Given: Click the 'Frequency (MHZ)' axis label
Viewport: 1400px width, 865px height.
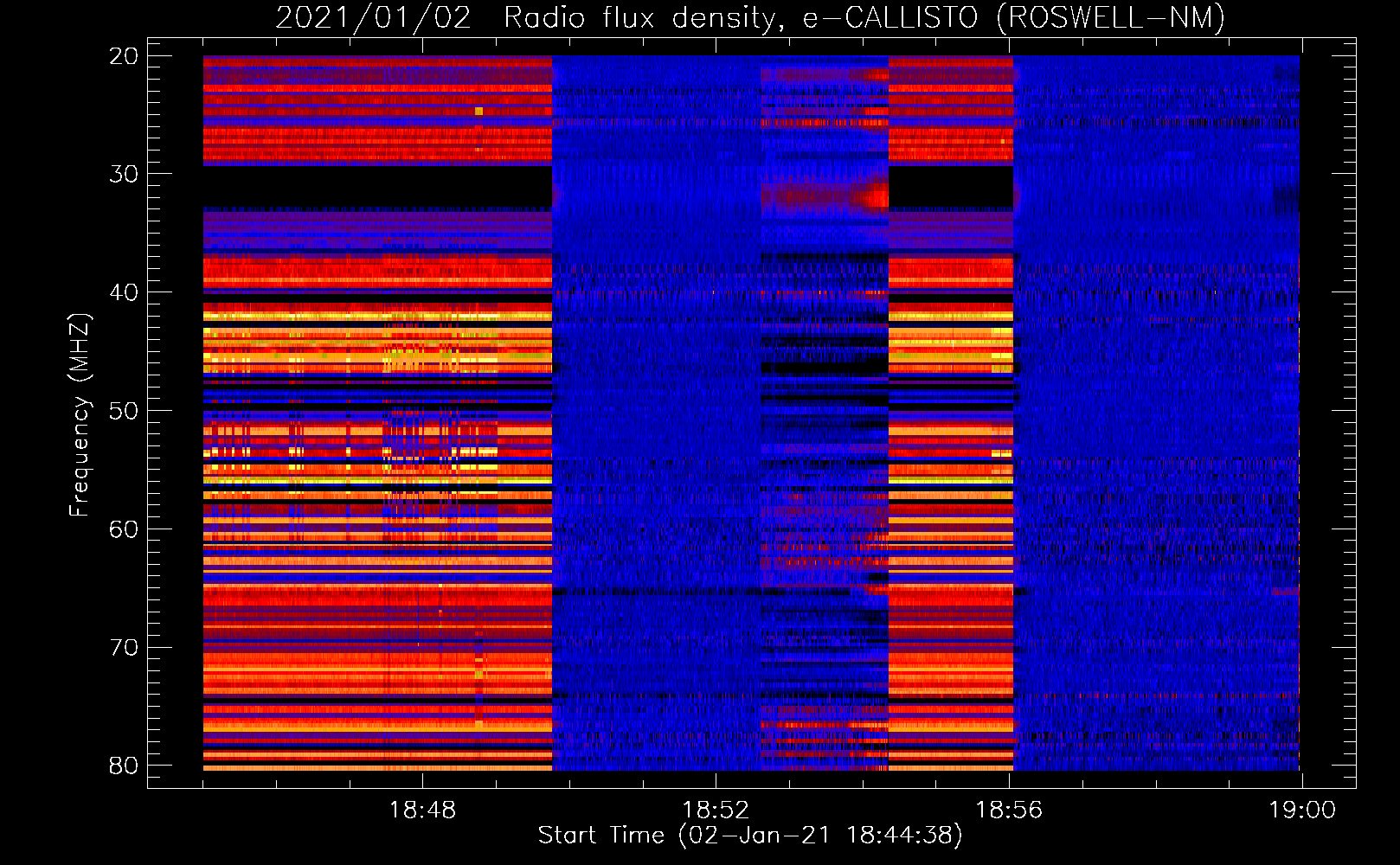Looking at the screenshot, I should click(x=80, y=415).
